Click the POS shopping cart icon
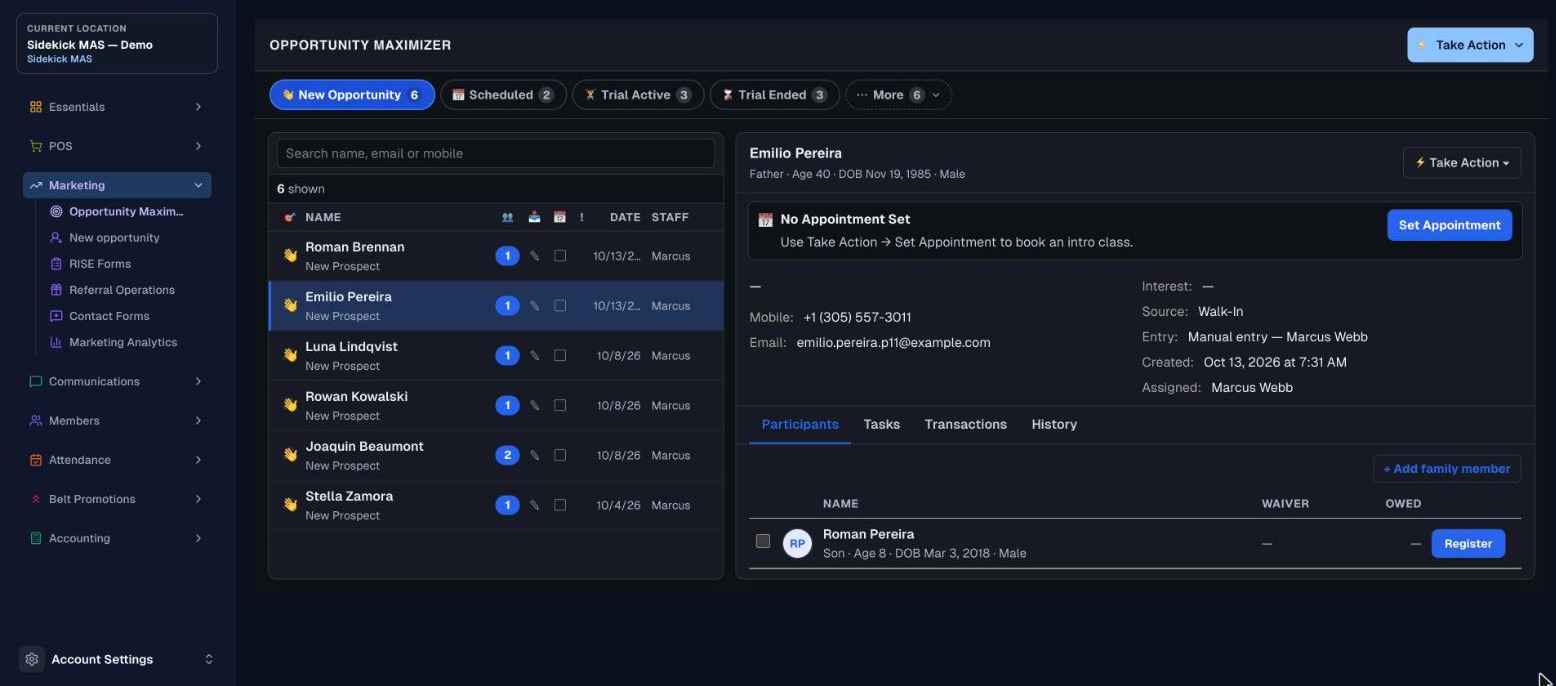This screenshot has width=1556, height=686. point(36,146)
